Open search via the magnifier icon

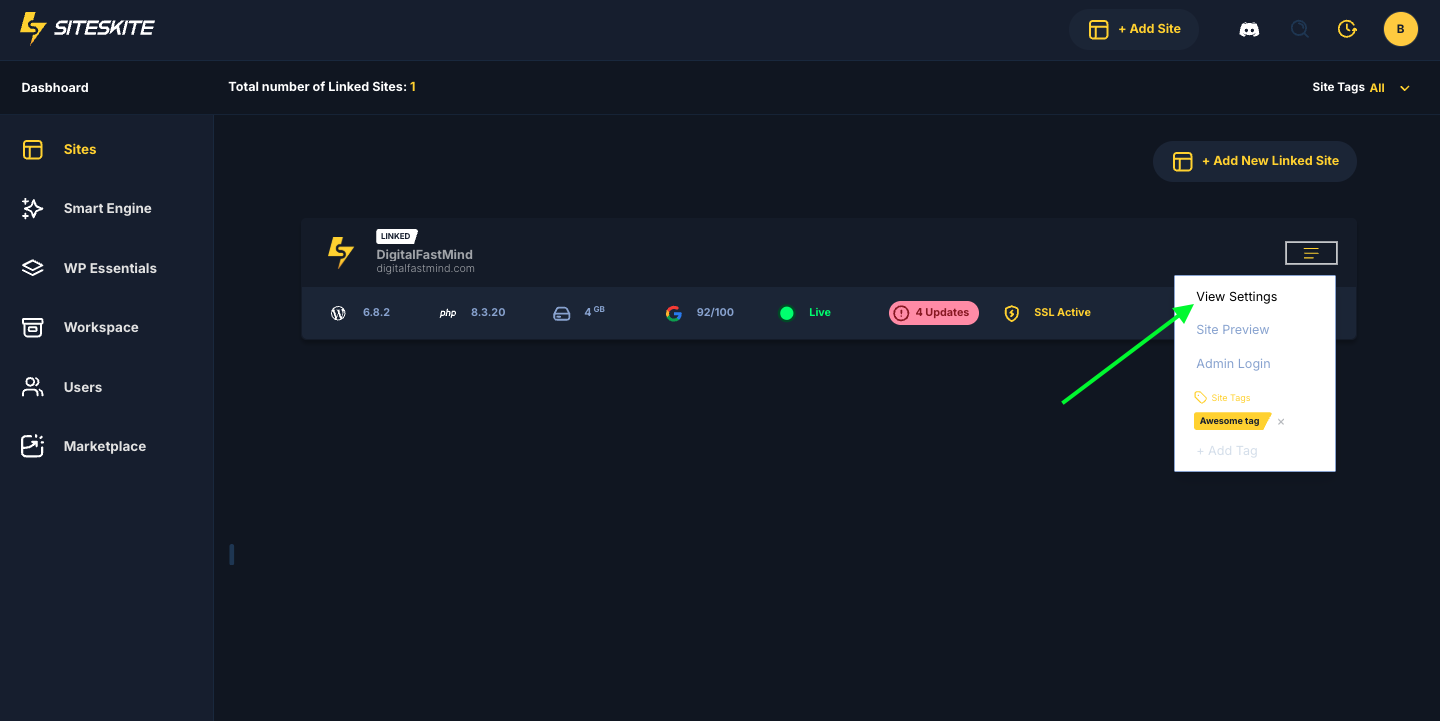1299,29
